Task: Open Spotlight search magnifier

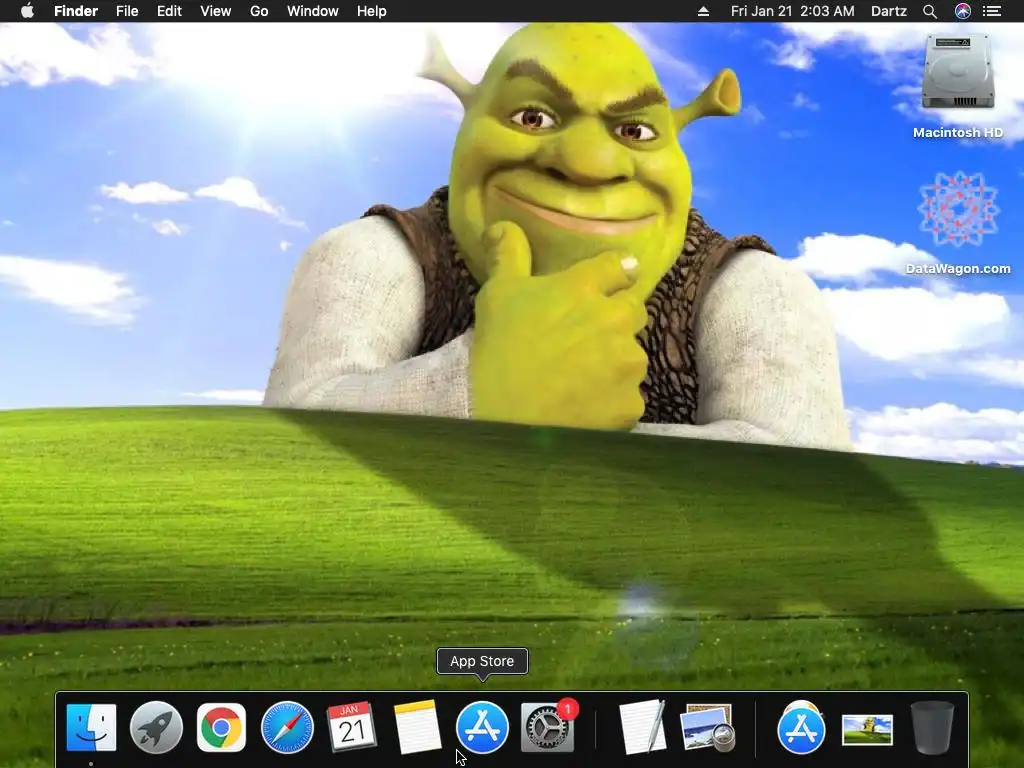Action: point(930,11)
